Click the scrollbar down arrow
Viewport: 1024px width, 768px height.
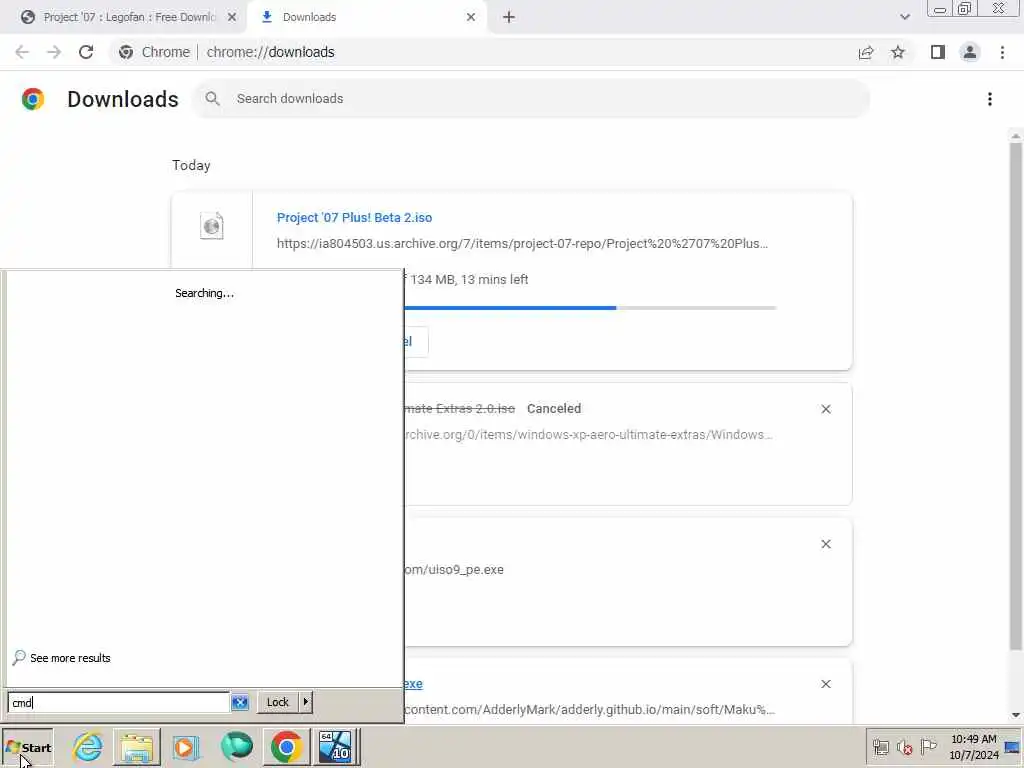pyautogui.click(x=1015, y=715)
